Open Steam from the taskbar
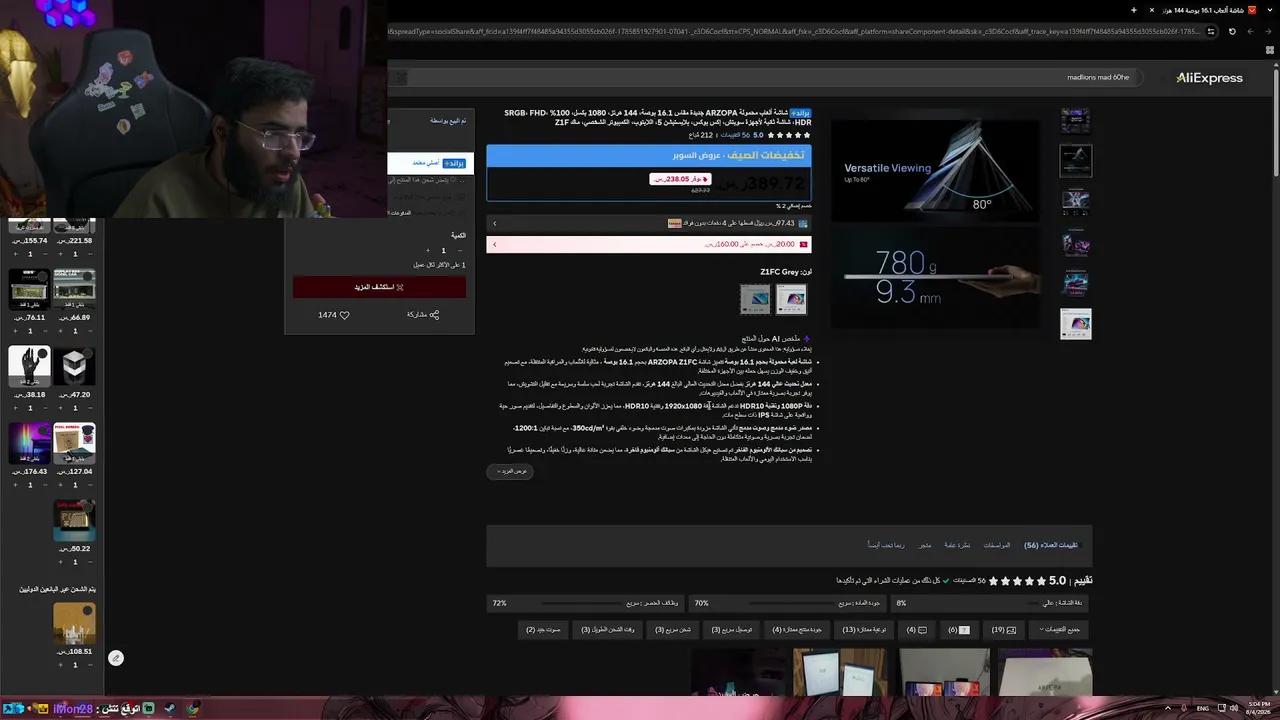This screenshot has width=1280, height=720. (x=170, y=709)
